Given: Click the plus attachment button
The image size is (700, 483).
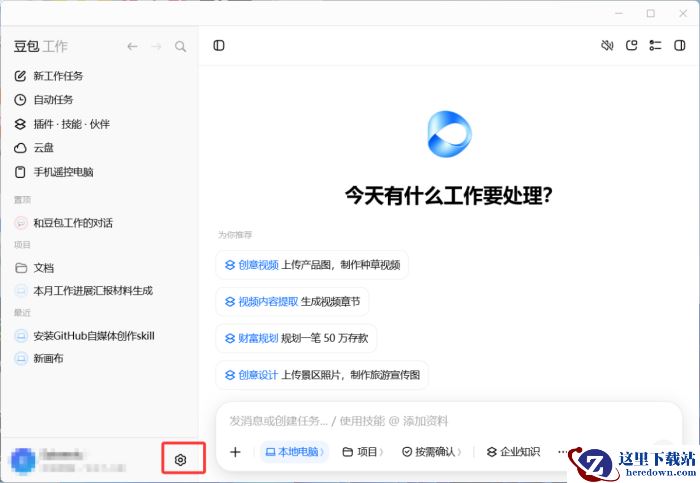Looking at the screenshot, I should (x=235, y=452).
